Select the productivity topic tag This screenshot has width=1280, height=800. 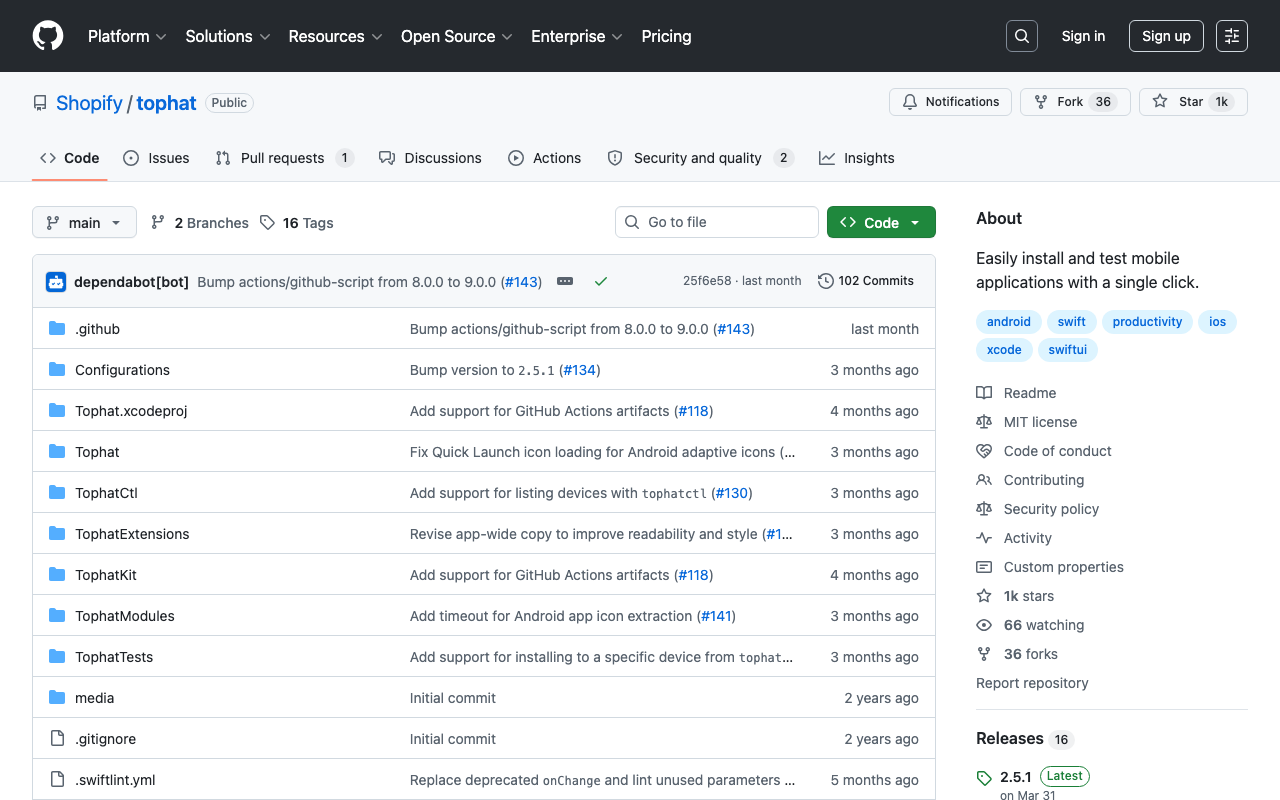pos(1147,322)
